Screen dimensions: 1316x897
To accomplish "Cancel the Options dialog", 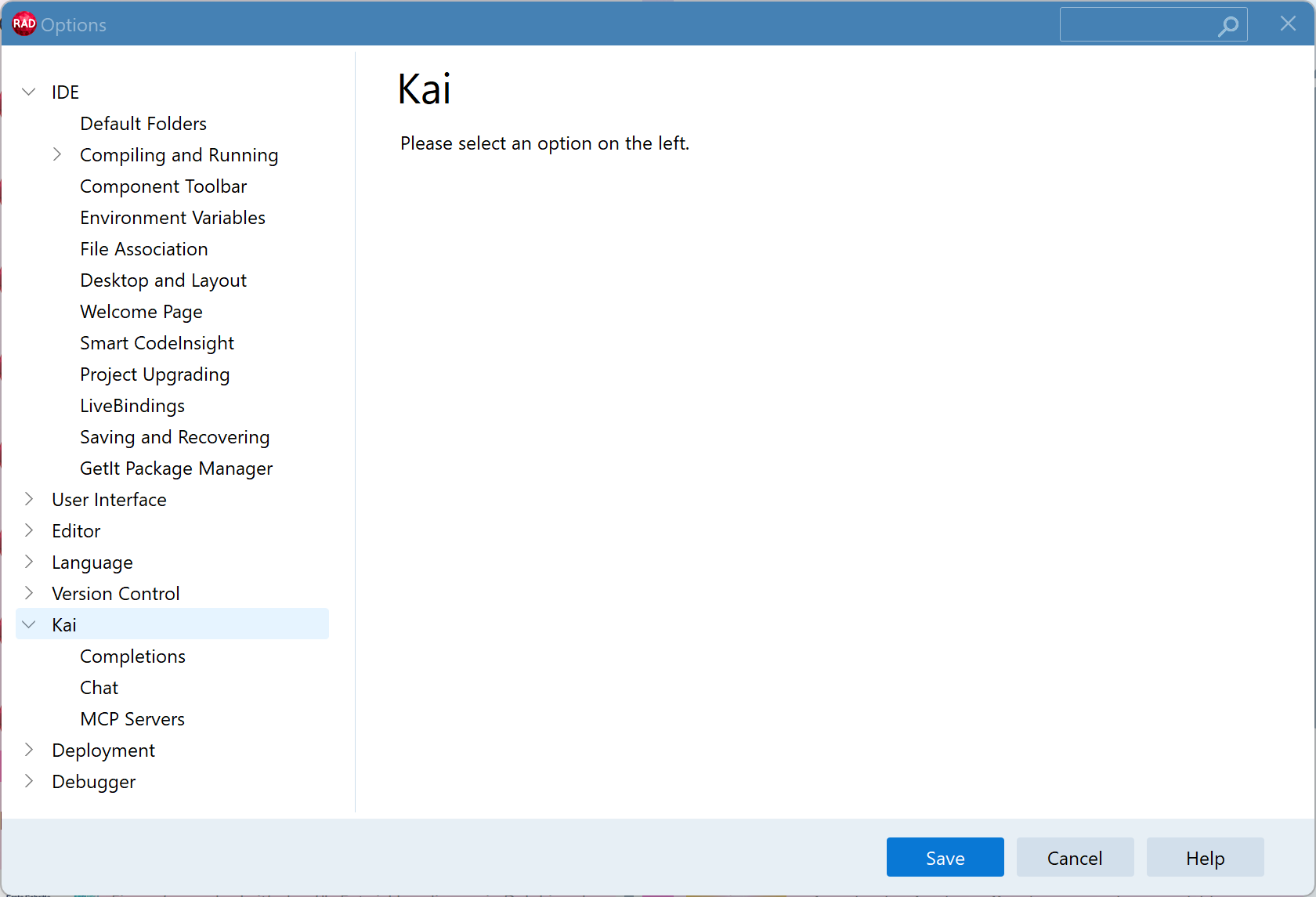I will point(1076,858).
